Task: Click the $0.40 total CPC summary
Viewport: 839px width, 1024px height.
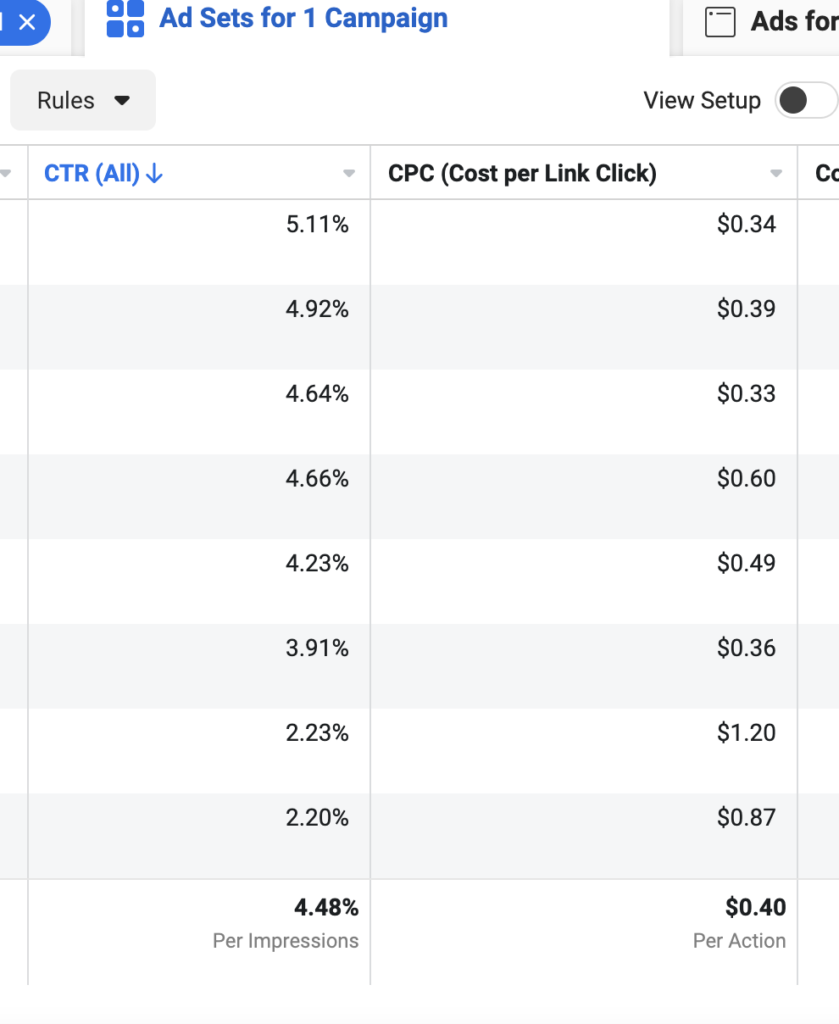Action: tap(755, 908)
